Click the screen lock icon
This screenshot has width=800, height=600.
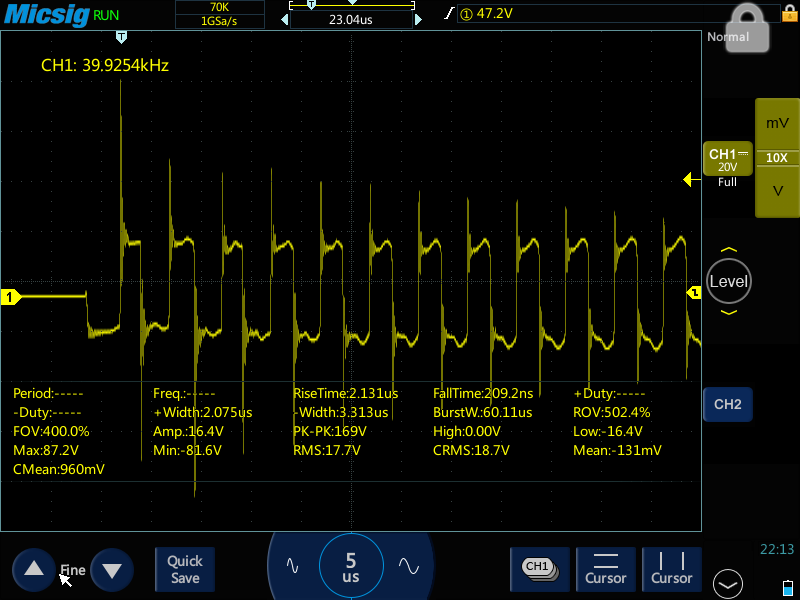click(x=747, y=27)
